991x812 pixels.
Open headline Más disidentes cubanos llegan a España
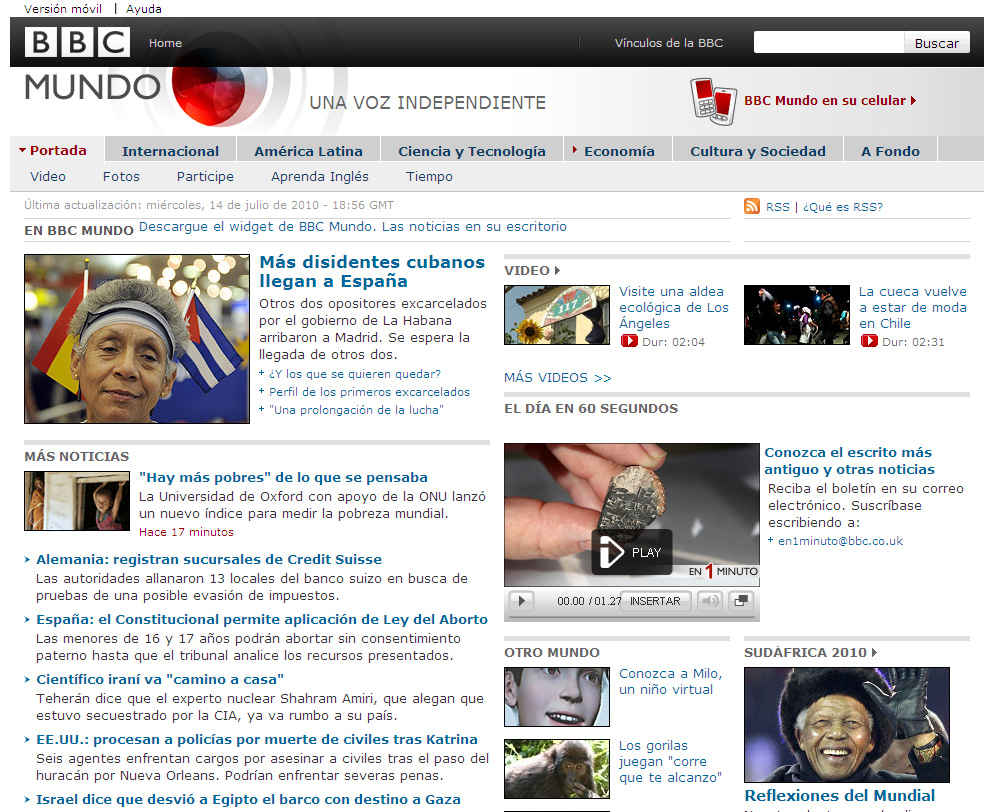372,271
